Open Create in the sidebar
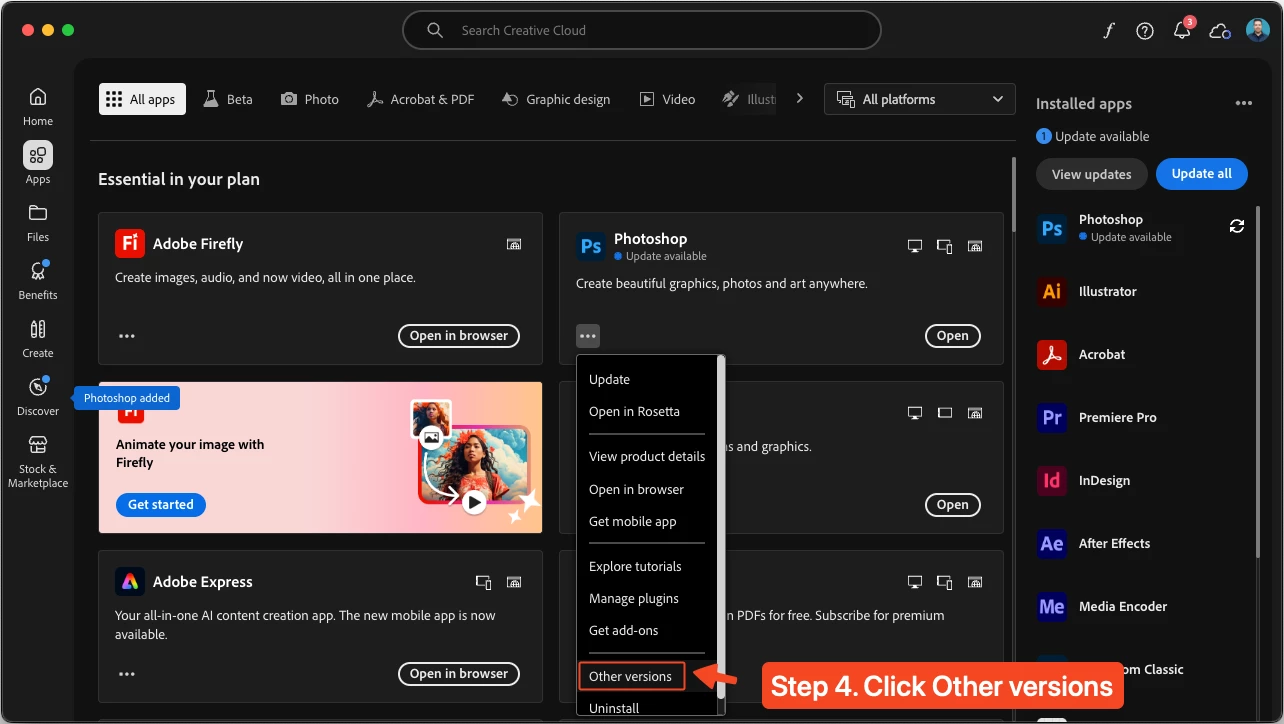Viewport: 1284px width, 724px height. click(x=38, y=338)
